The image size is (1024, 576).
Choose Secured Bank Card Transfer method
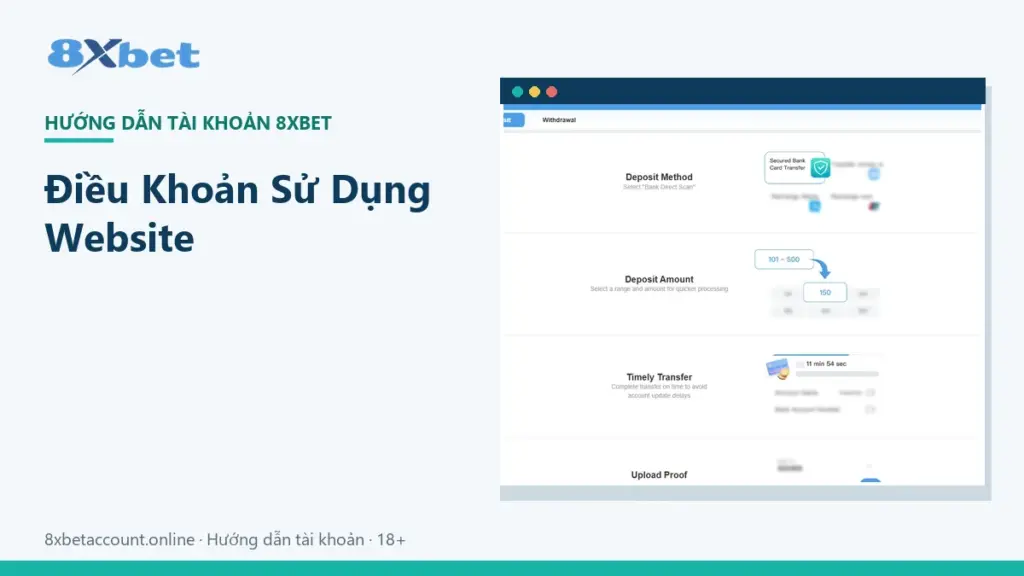pos(795,168)
